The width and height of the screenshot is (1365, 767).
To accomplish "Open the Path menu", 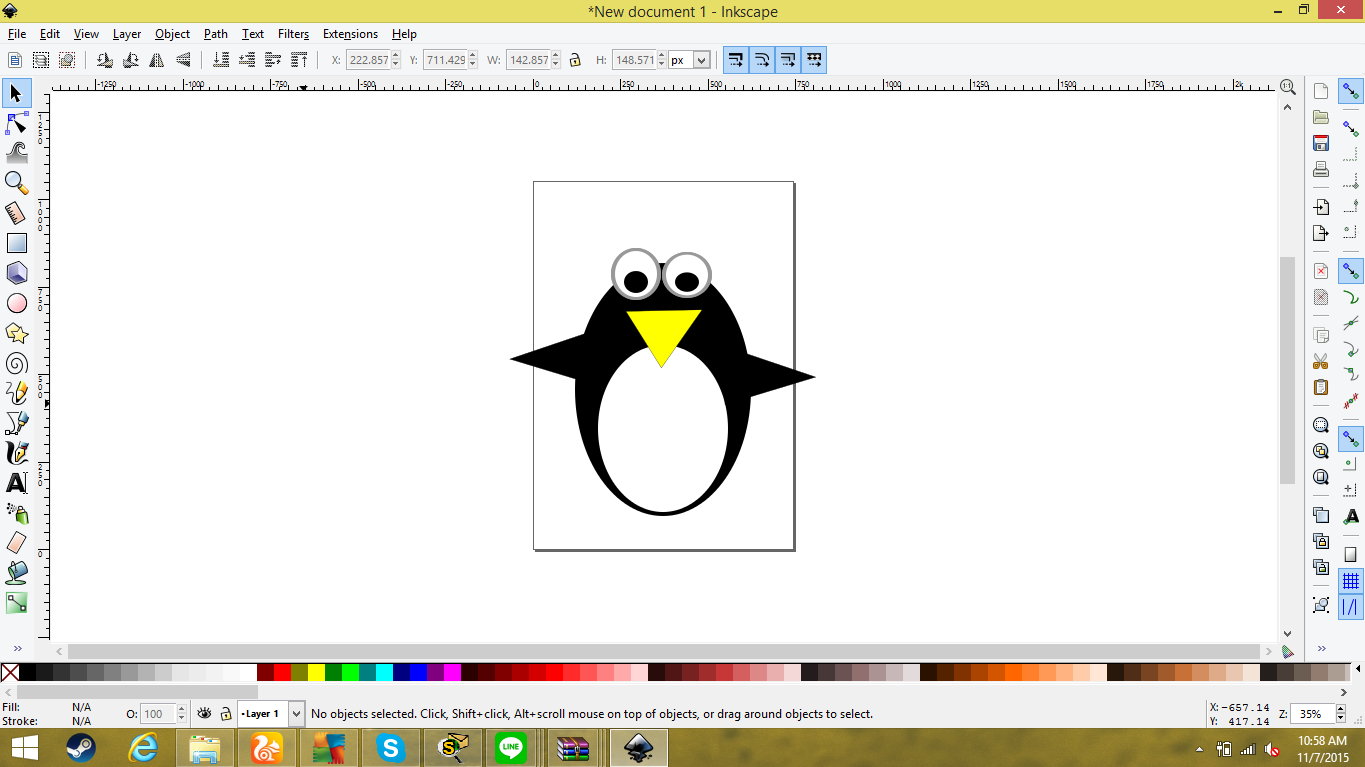I will [x=216, y=34].
